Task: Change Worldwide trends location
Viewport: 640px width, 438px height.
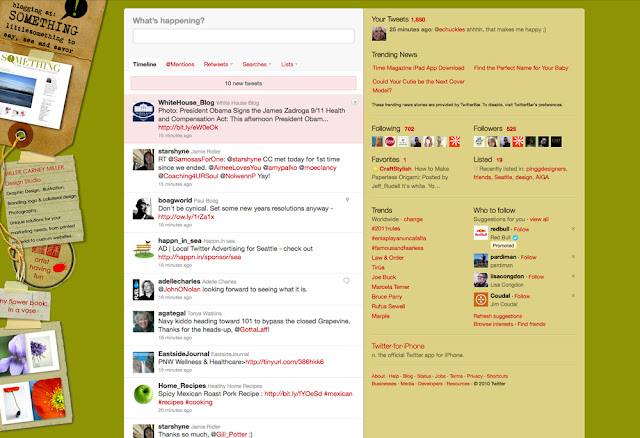Action: (413, 219)
